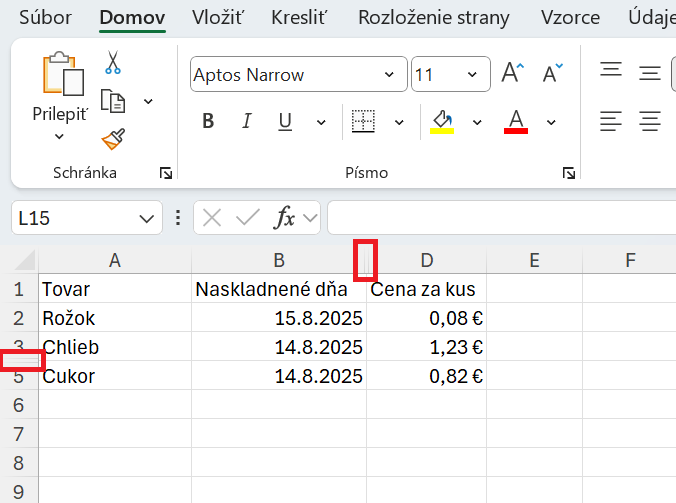Viewport: 676px width, 503px height.
Task: Open Schránka clipboard dialog launcher
Action: coord(166,173)
